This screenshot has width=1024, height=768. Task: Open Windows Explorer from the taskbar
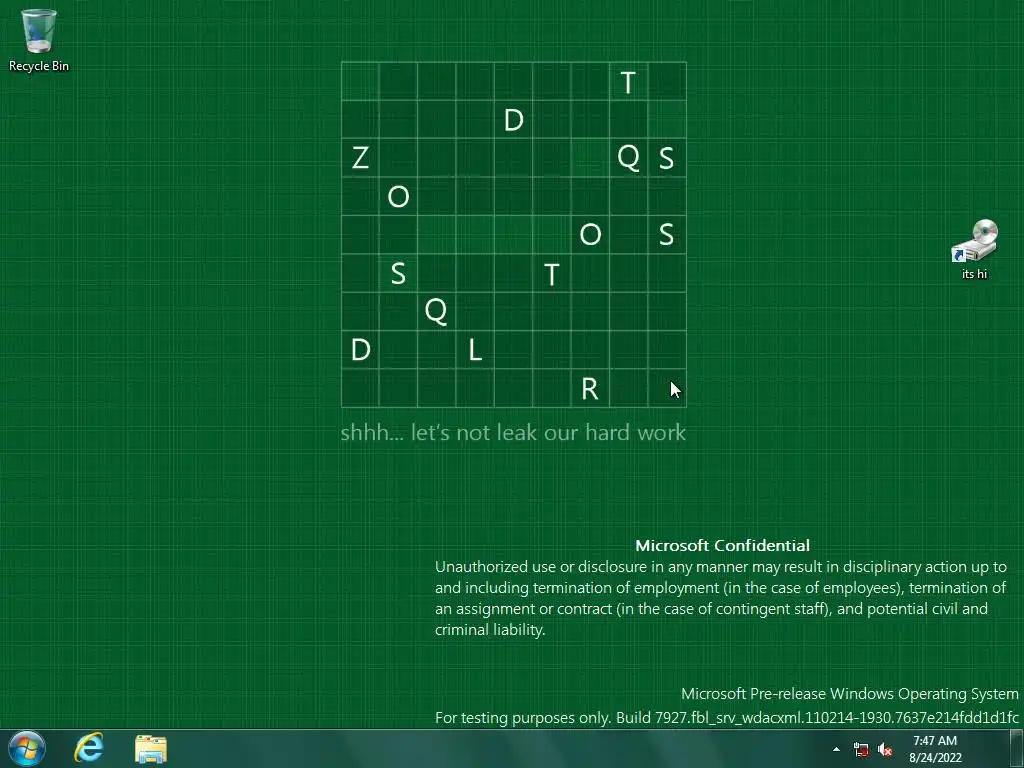[x=151, y=748]
